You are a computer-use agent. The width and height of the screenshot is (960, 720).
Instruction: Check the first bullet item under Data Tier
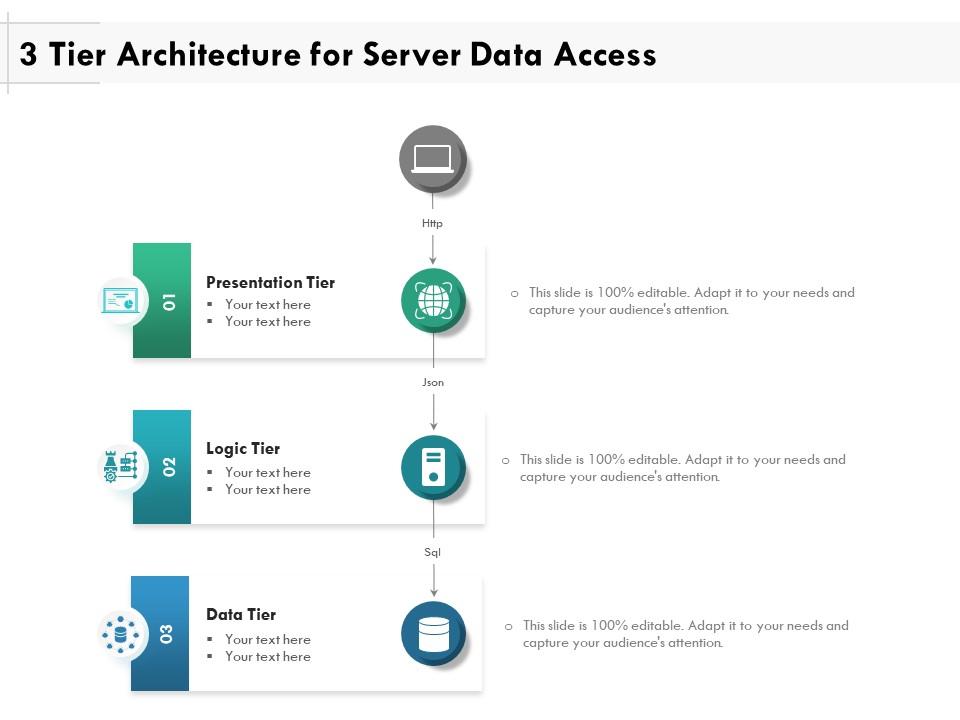pos(267,638)
